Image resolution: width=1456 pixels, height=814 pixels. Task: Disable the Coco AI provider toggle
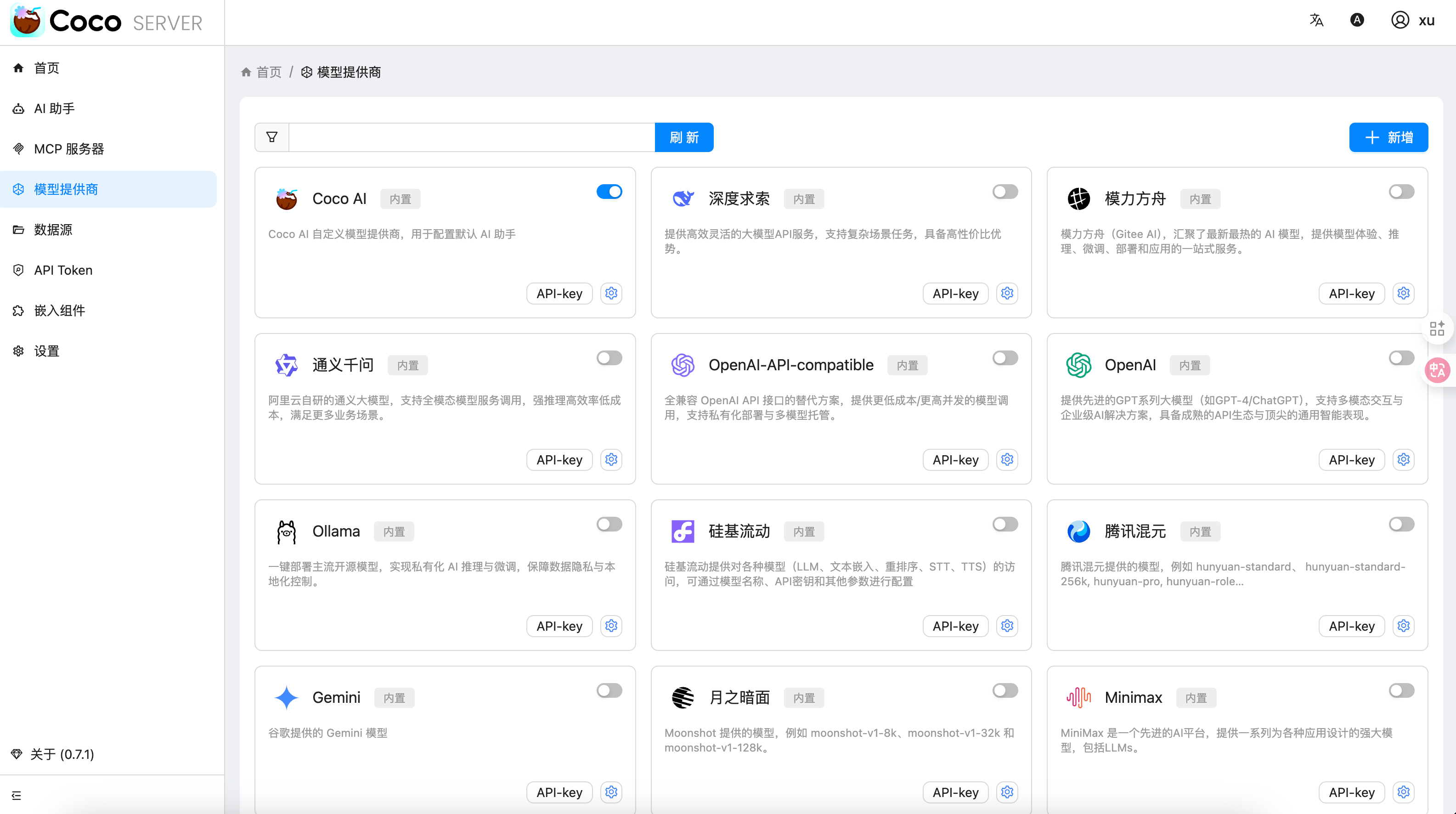click(609, 192)
